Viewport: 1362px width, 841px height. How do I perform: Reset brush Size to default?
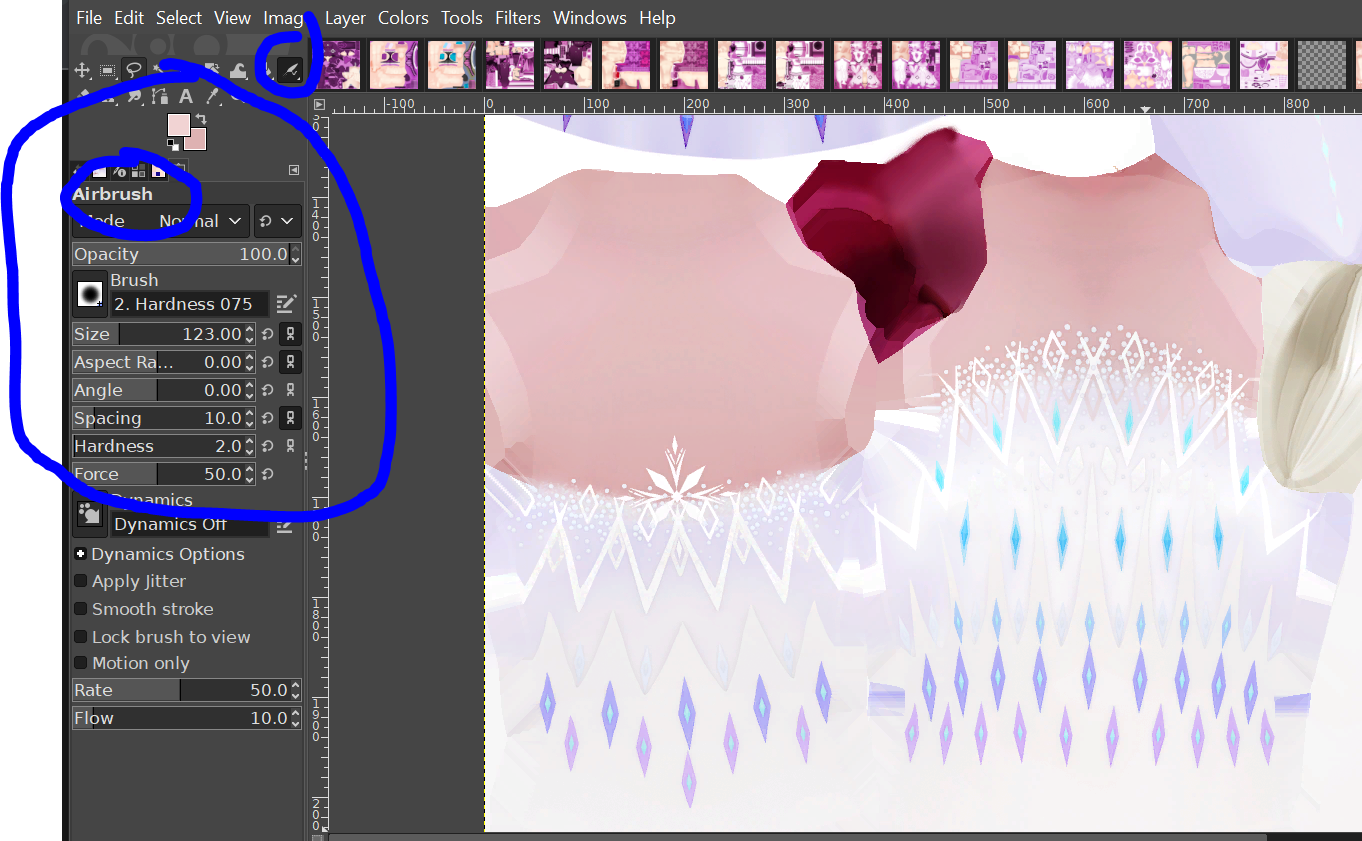click(268, 334)
